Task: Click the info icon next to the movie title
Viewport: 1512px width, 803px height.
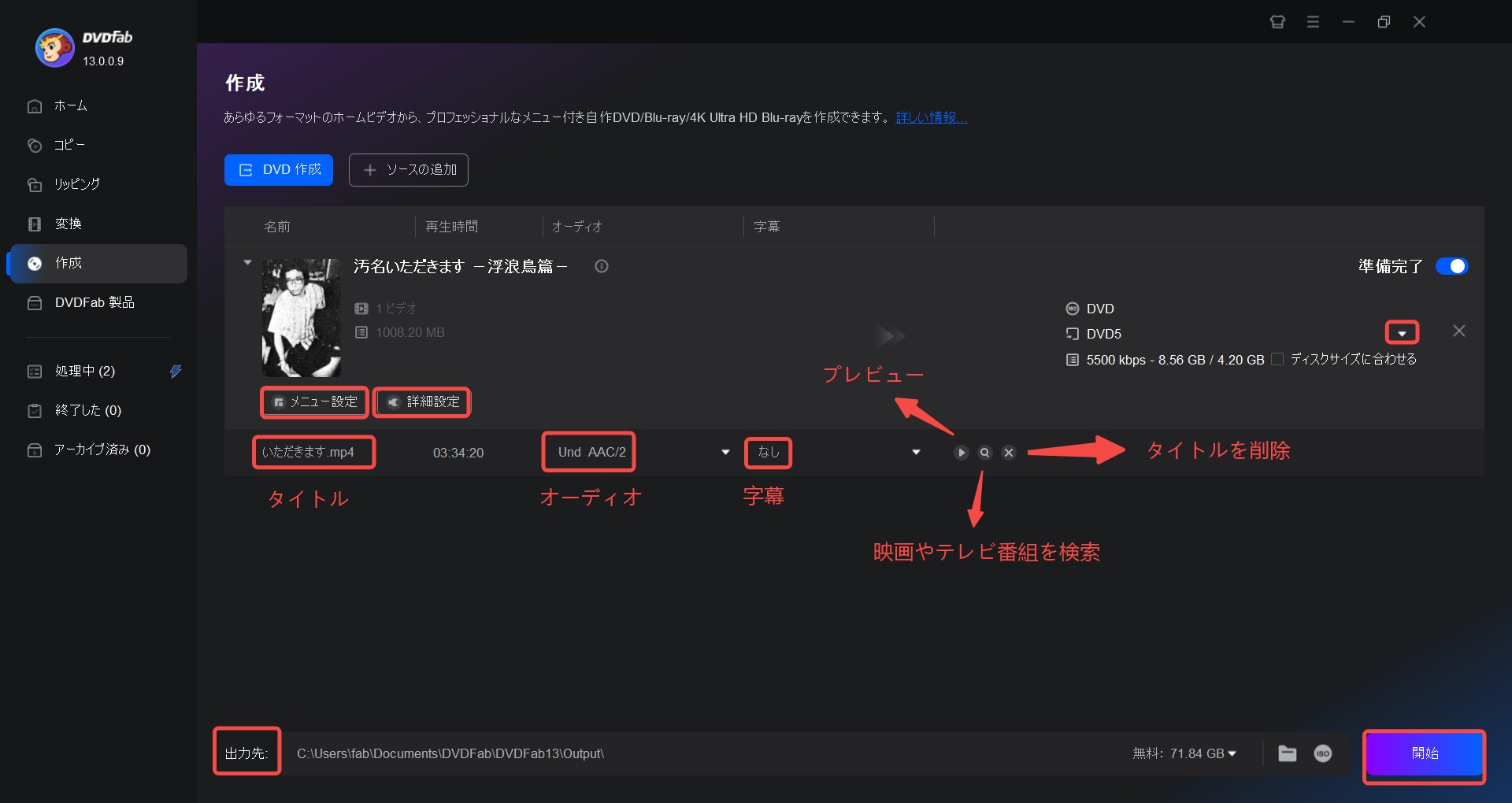Action: point(602,266)
